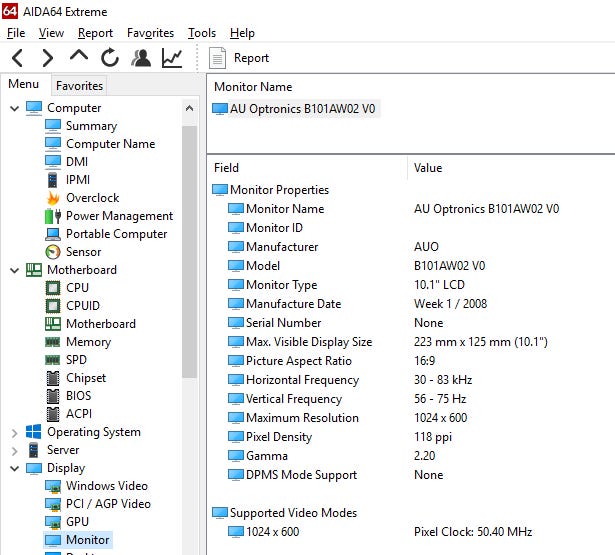Open the DMI page
The image size is (615, 555).
77,162
